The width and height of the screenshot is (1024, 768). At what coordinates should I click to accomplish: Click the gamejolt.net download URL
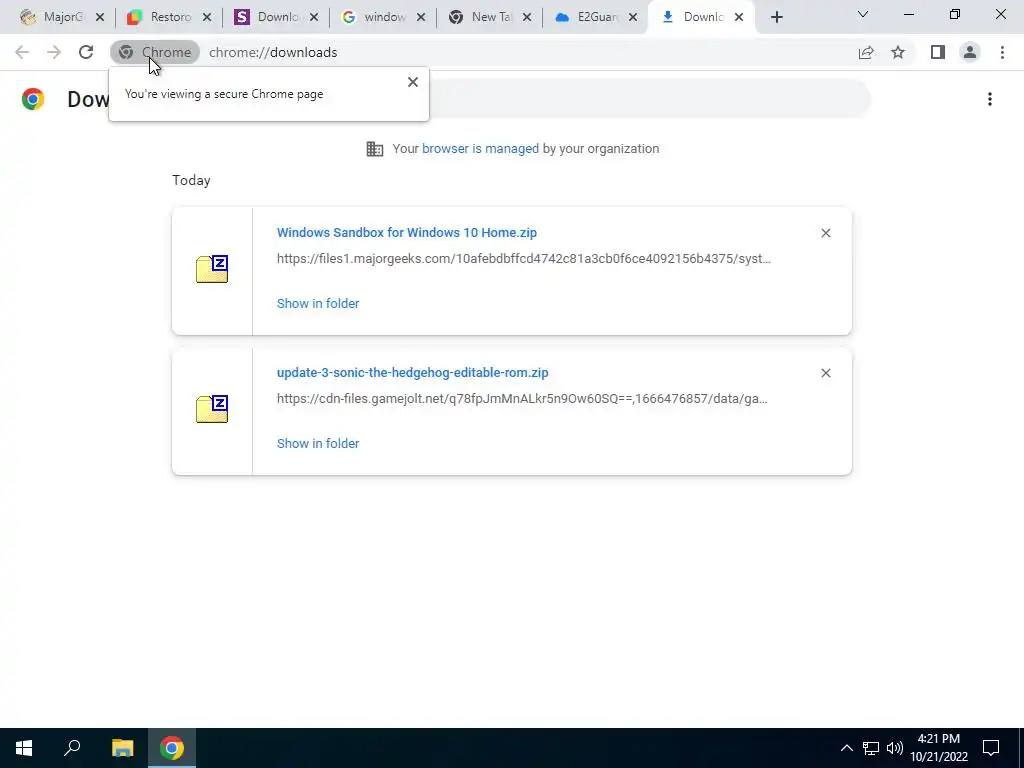[x=522, y=398]
